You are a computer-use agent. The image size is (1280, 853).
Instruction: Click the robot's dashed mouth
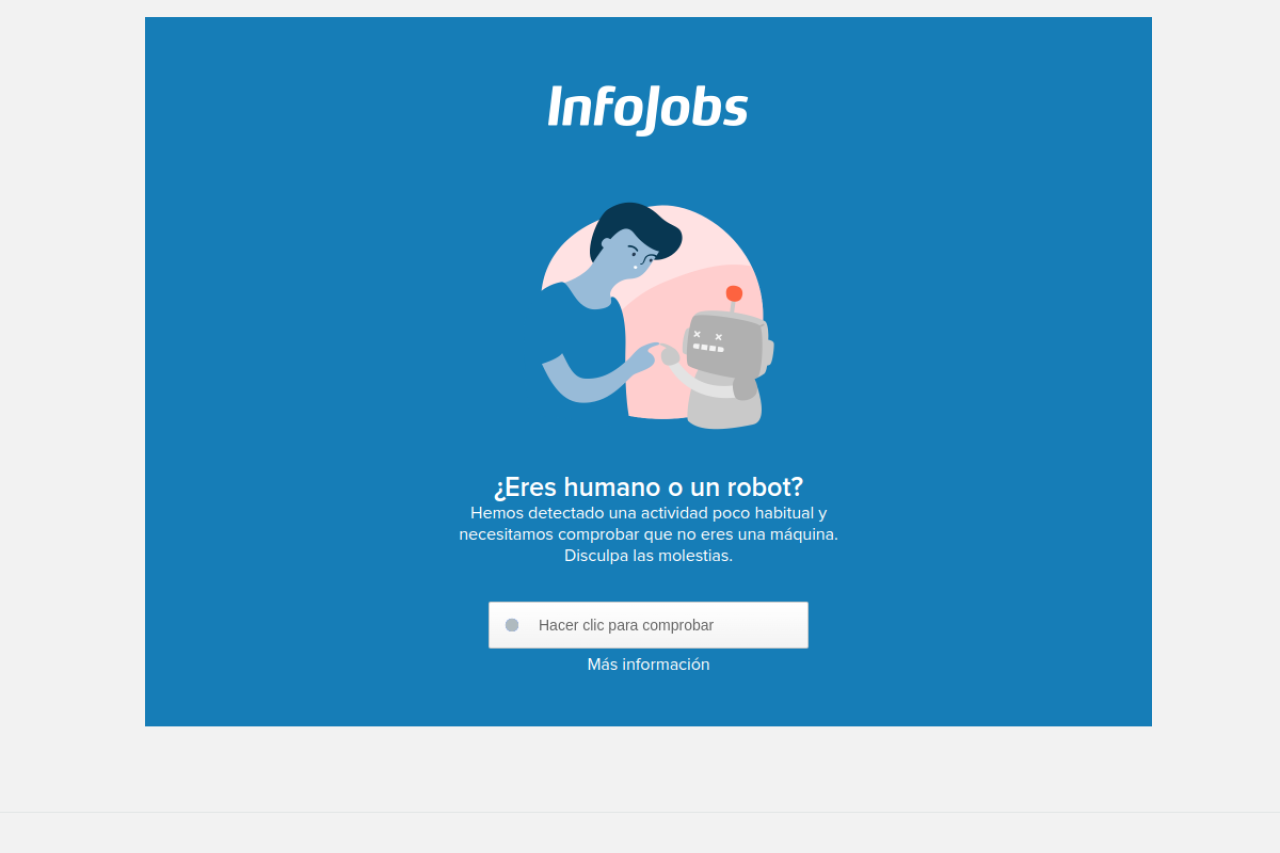(x=708, y=348)
